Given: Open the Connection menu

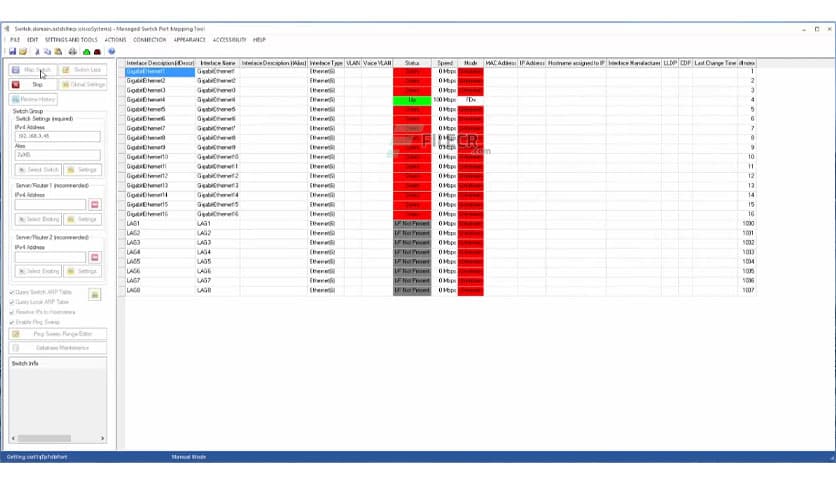Looking at the screenshot, I should 150,40.
